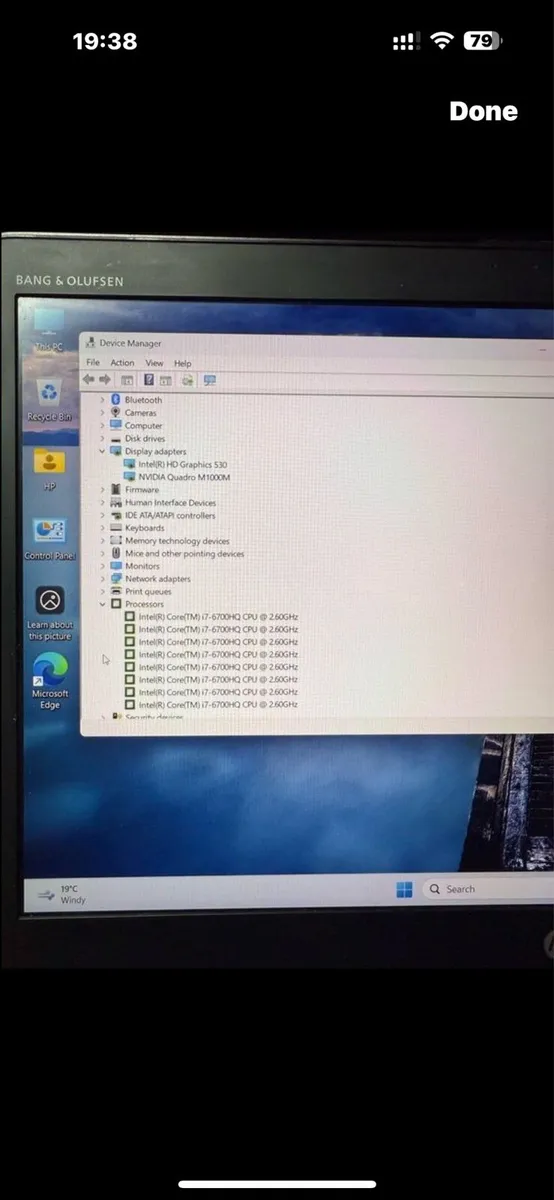
Task: Expand the Monitors category
Action: [x=102, y=566]
